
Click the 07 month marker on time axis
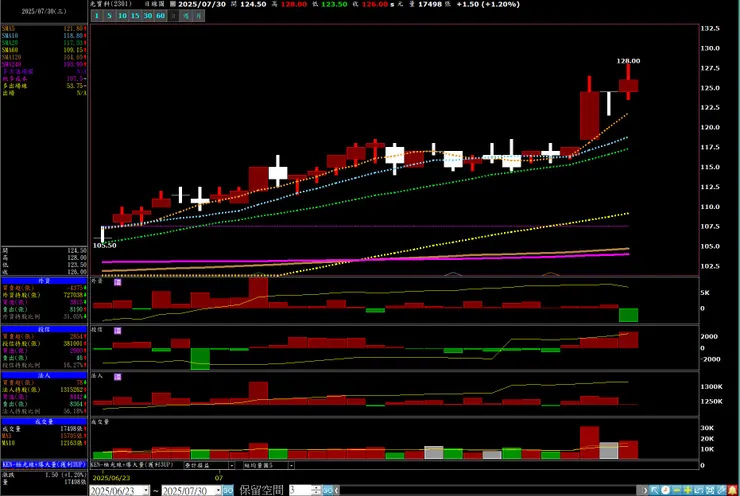click(x=219, y=478)
